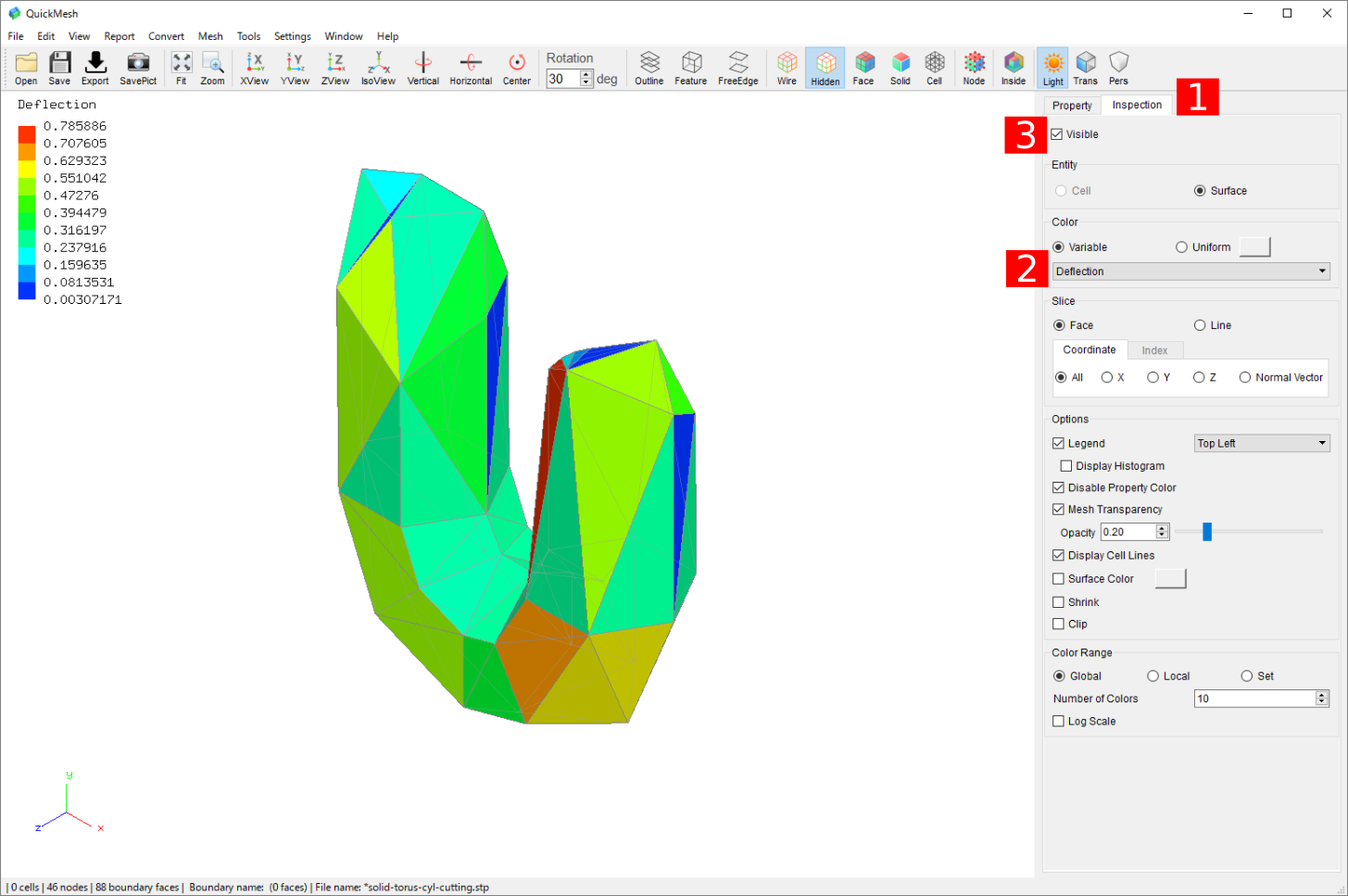Select the Coordinate slice tab

pos(1090,349)
